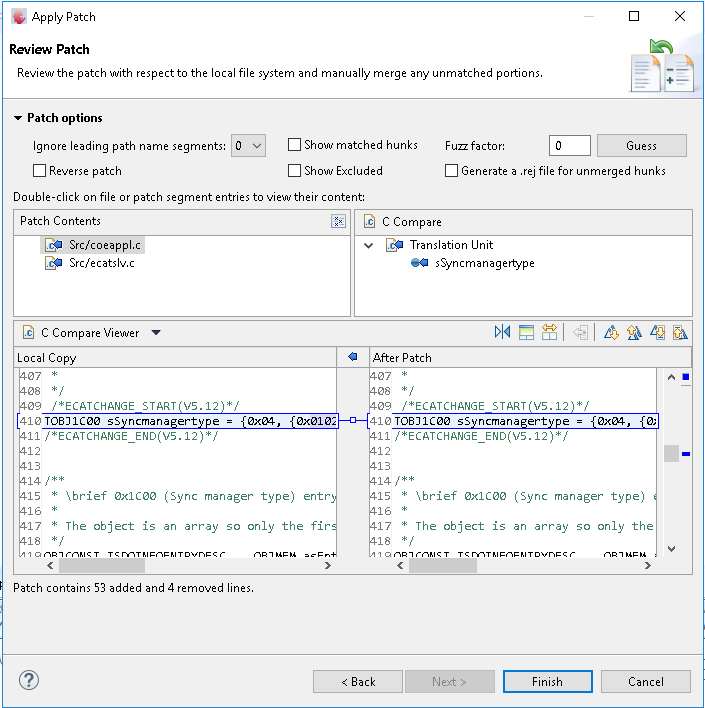Image resolution: width=705 pixels, height=708 pixels.
Task: Click the Fuzz factor input field
Action: 569,146
